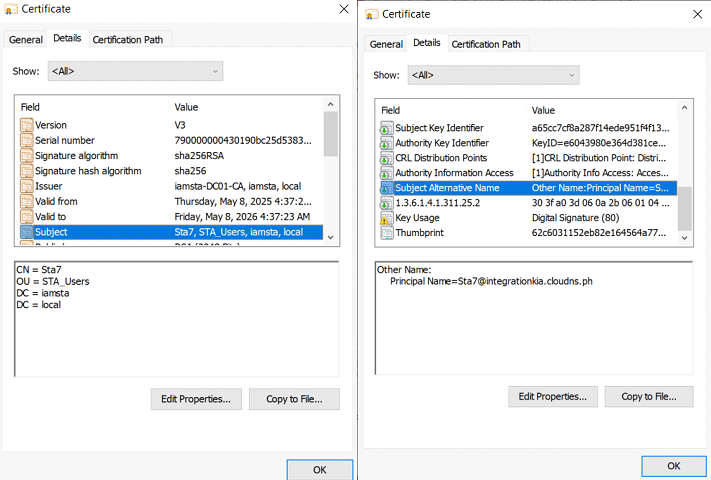Click the Thumbprint field icon
The height and width of the screenshot is (480, 711).
[x=386, y=233]
